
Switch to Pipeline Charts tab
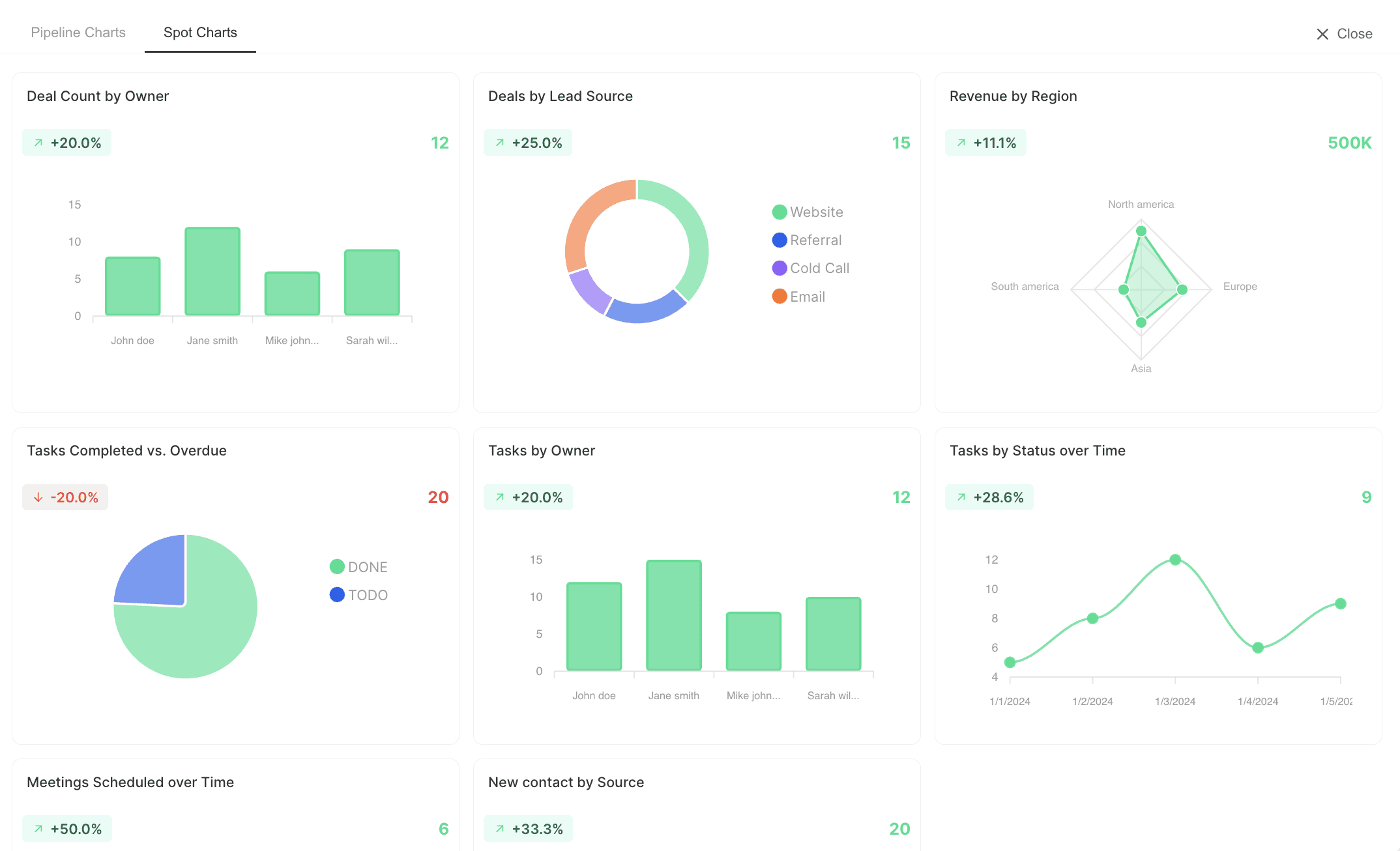(x=78, y=33)
